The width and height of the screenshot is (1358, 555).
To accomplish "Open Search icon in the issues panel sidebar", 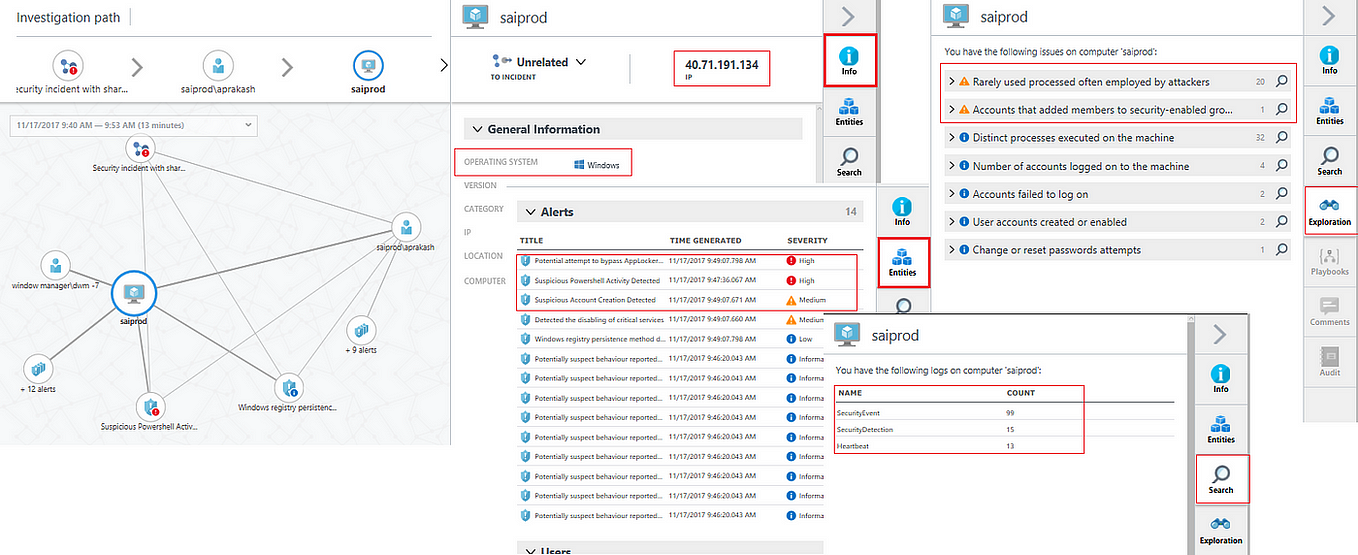I will tap(1330, 161).
